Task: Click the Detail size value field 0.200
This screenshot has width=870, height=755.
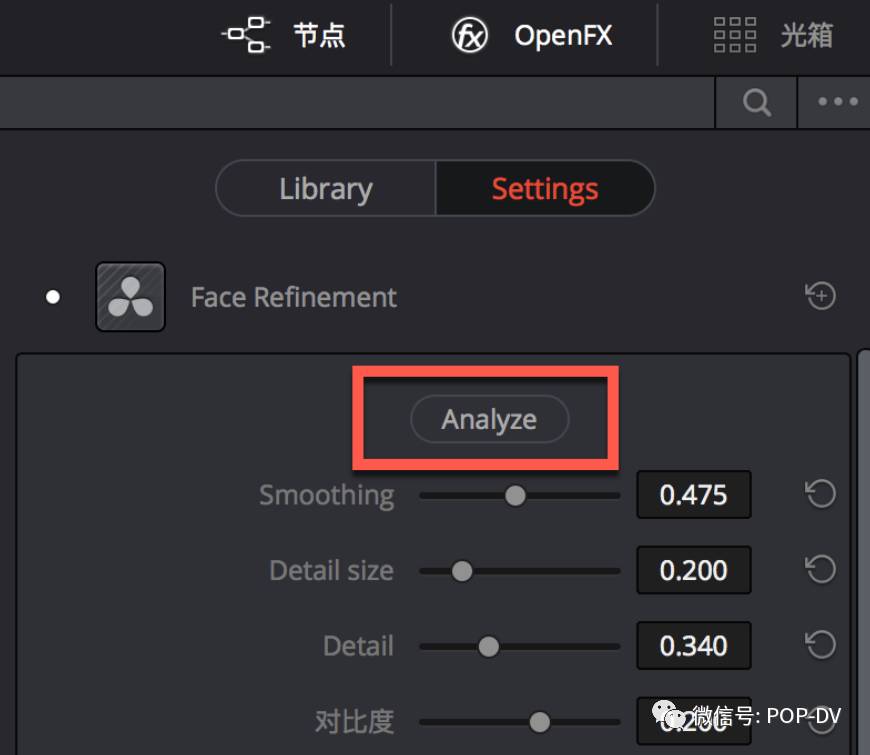Action: (693, 571)
